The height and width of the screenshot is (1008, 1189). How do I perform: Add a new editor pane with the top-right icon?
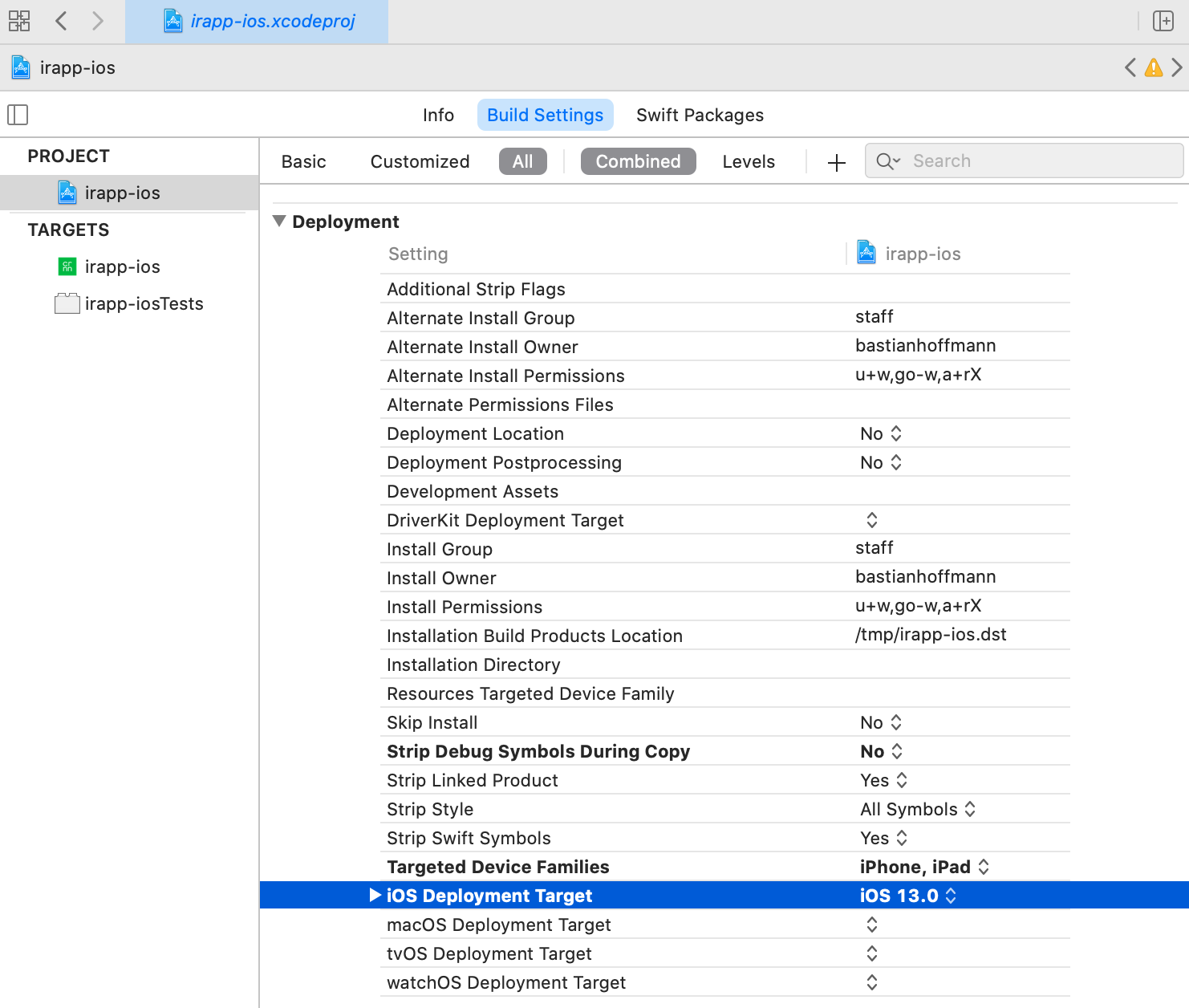[1163, 21]
